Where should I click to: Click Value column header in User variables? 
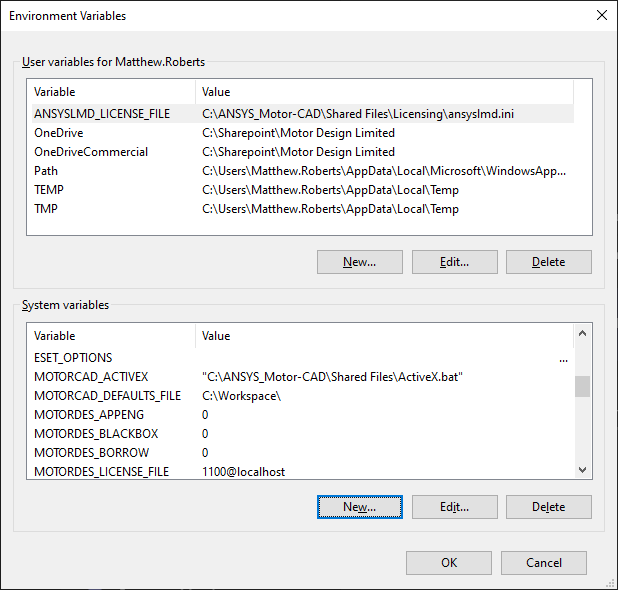[x=216, y=92]
